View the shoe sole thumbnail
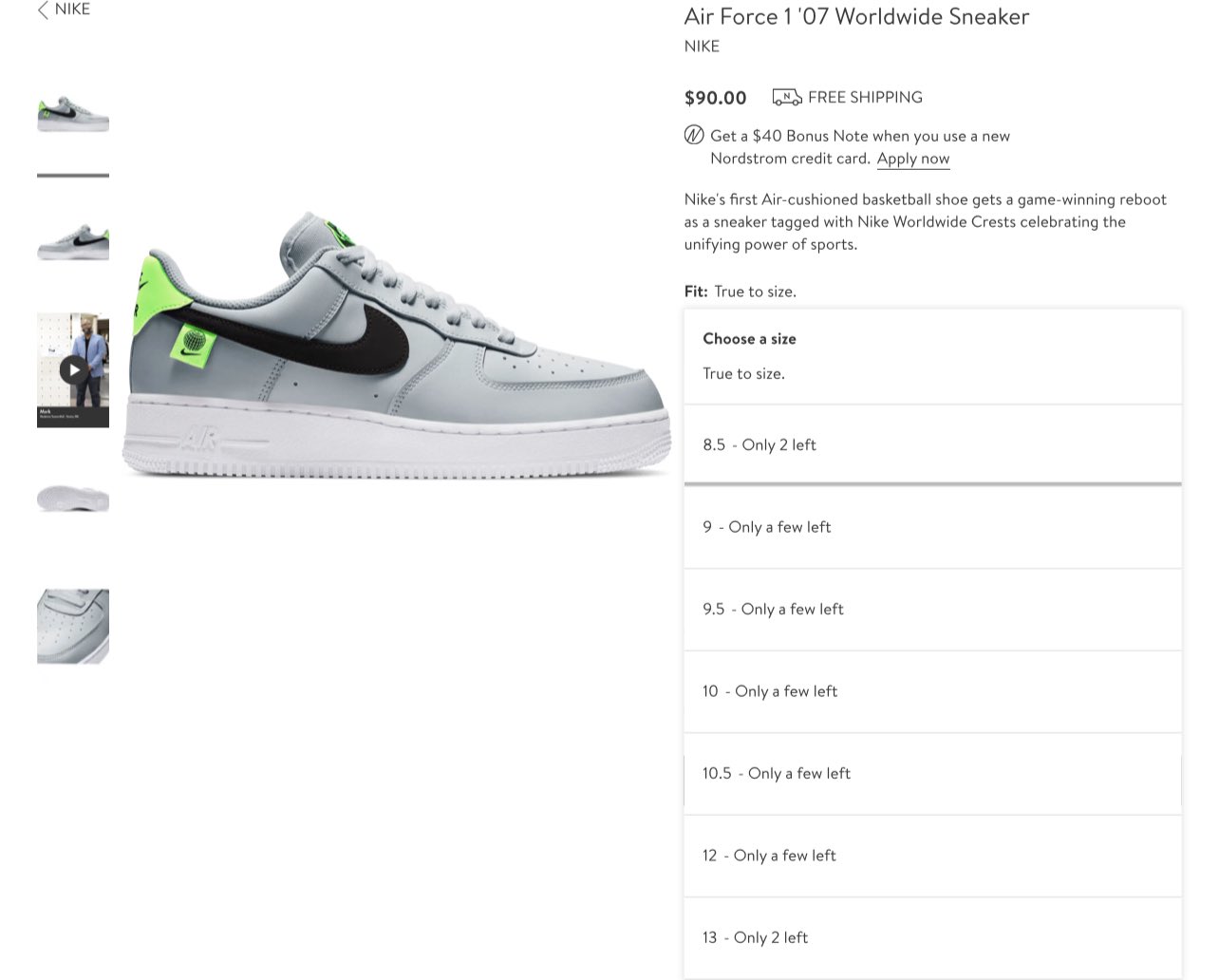 [73, 498]
